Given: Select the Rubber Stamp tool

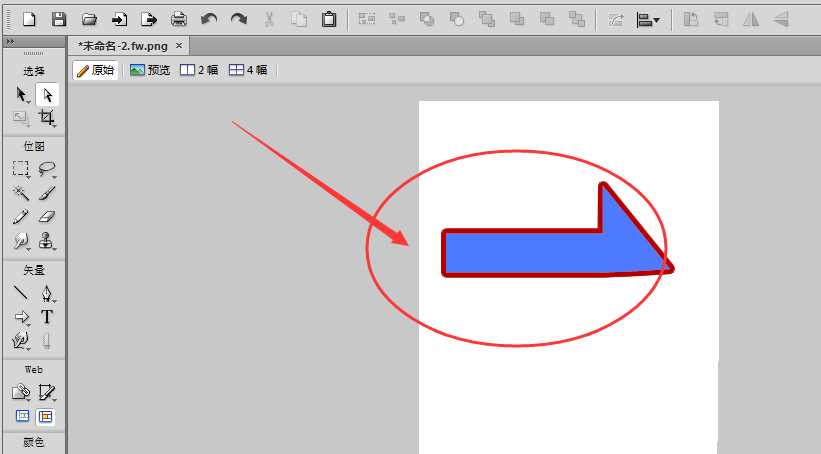Looking at the screenshot, I should [47, 240].
